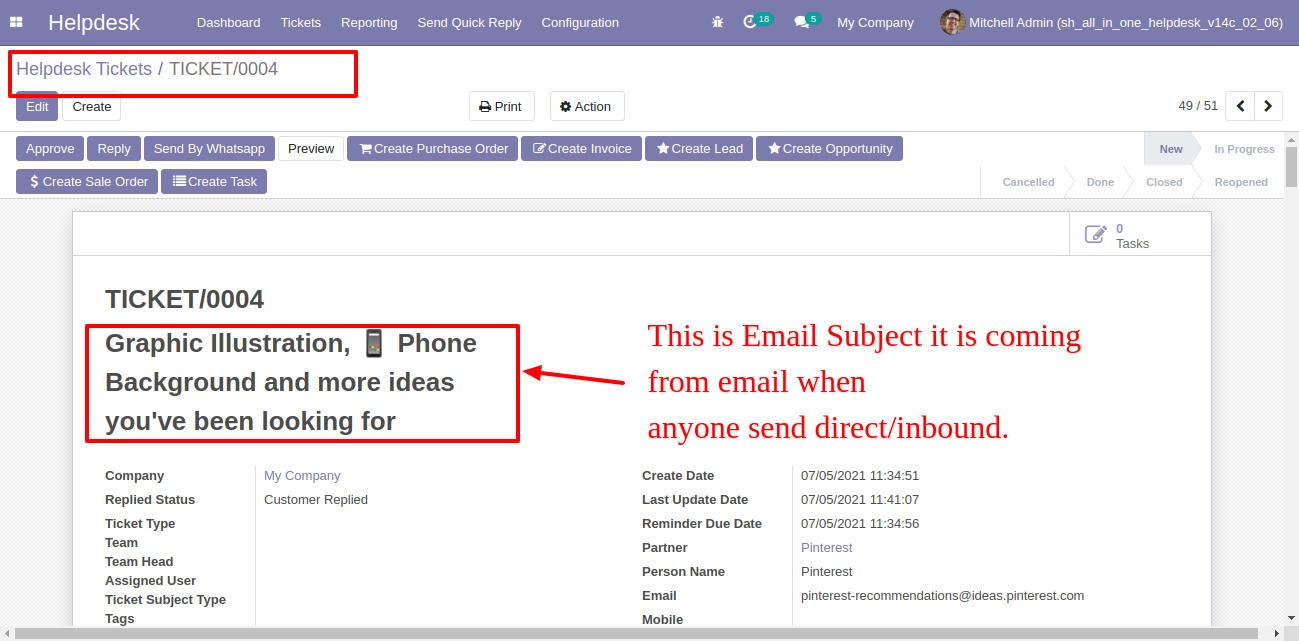Open the Reporting menu
Image resolution: width=1299 pixels, height=641 pixels.
click(x=369, y=22)
